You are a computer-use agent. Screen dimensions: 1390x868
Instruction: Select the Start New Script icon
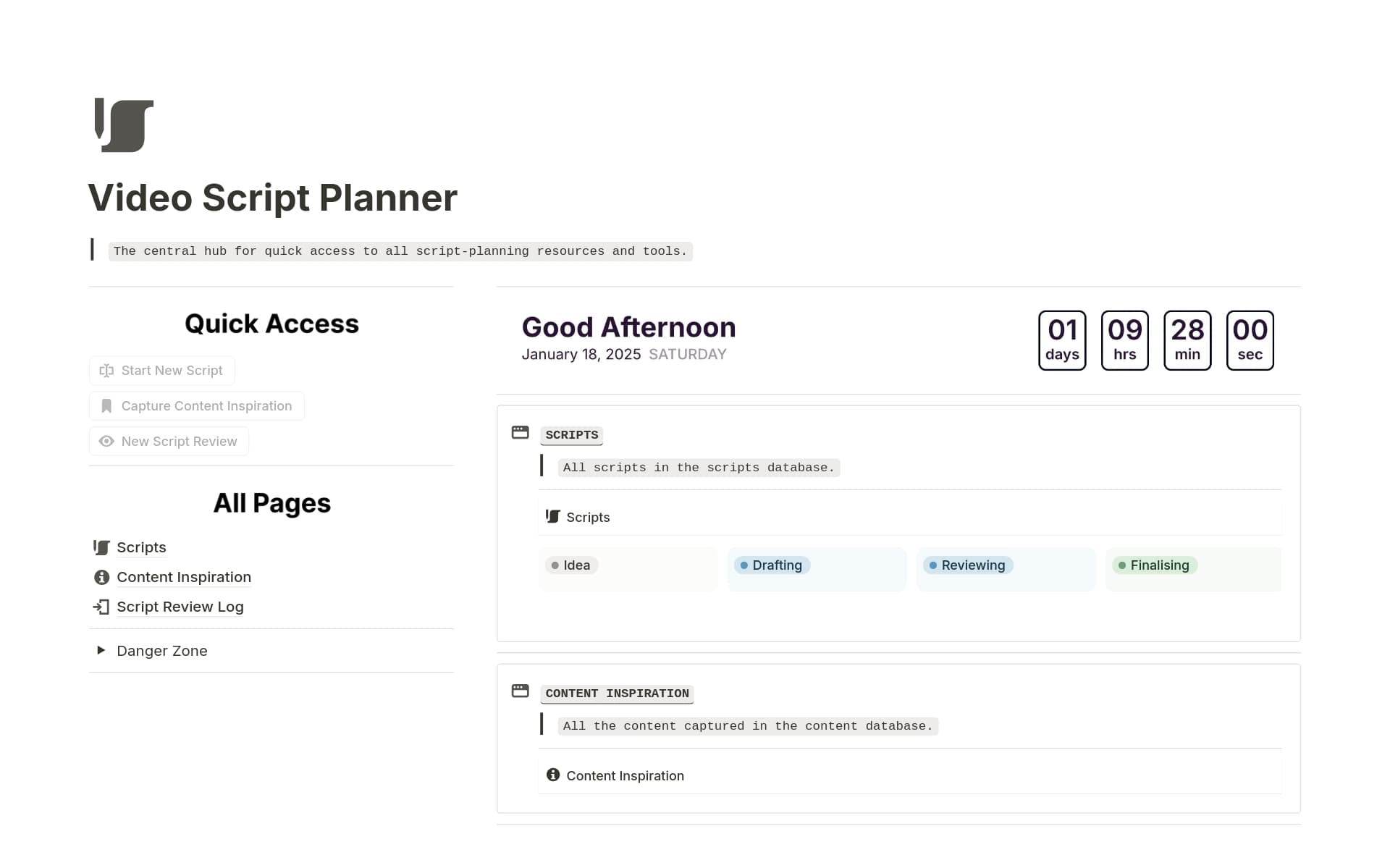pyautogui.click(x=106, y=370)
